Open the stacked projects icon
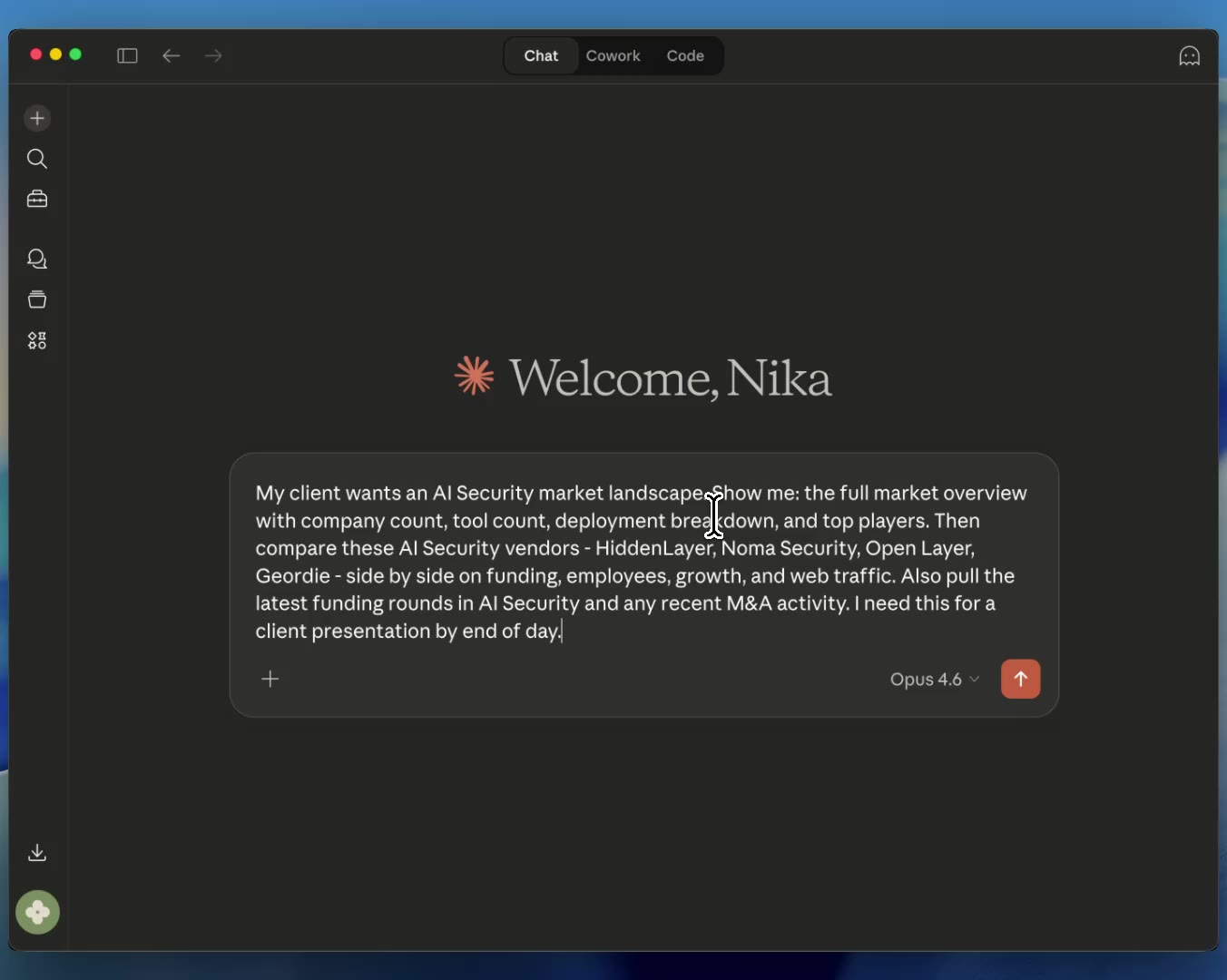The width and height of the screenshot is (1227, 980). [x=37, y=299]
